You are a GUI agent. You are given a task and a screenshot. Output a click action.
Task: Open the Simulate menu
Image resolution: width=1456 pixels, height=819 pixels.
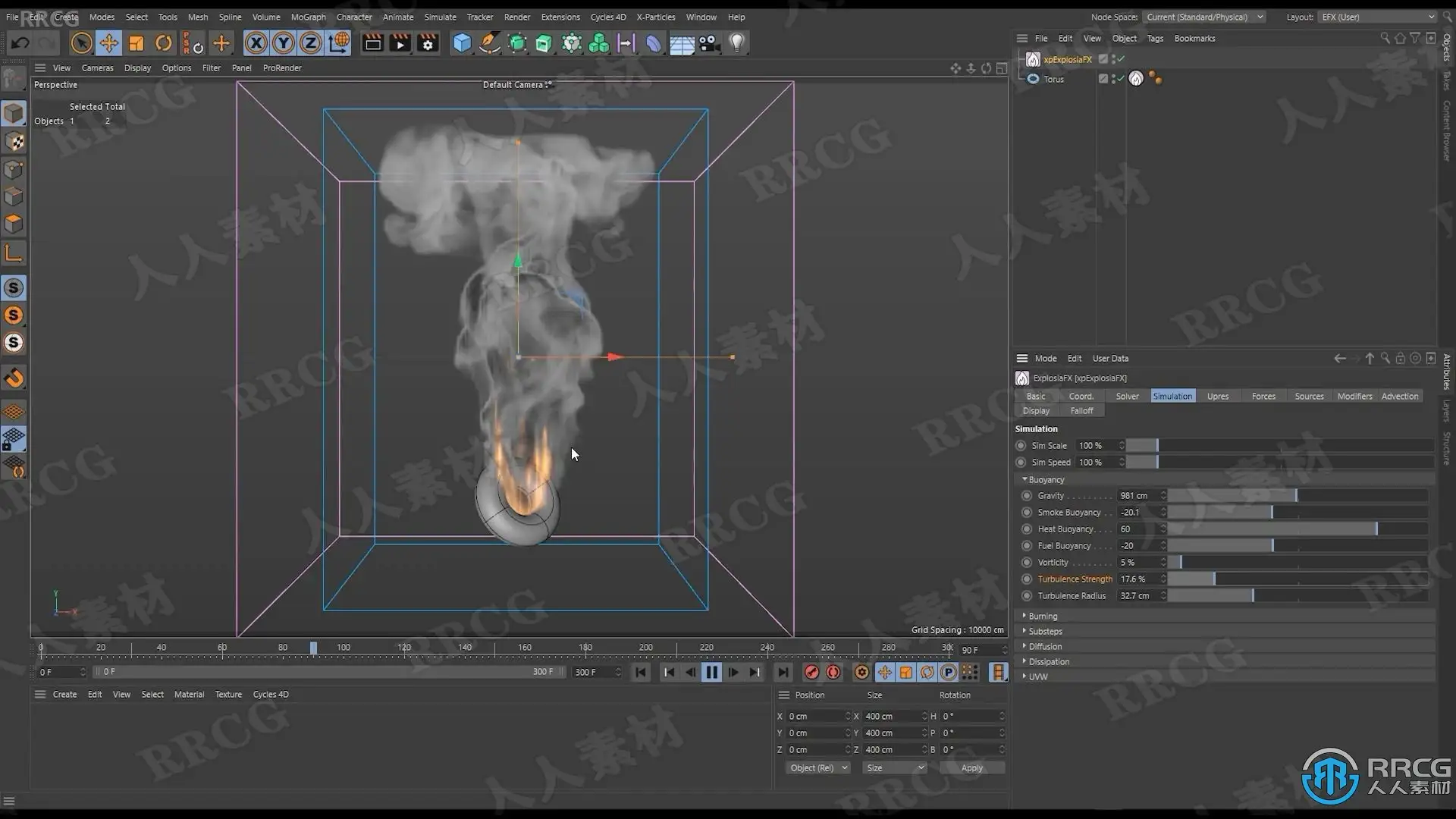coord(440,17)
